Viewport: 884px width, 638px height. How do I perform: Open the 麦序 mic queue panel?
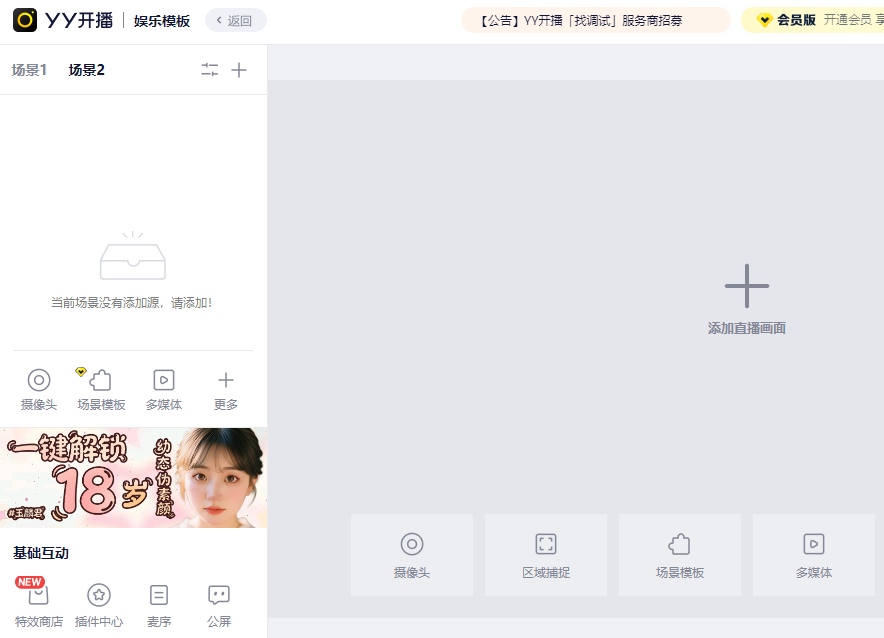158,604
